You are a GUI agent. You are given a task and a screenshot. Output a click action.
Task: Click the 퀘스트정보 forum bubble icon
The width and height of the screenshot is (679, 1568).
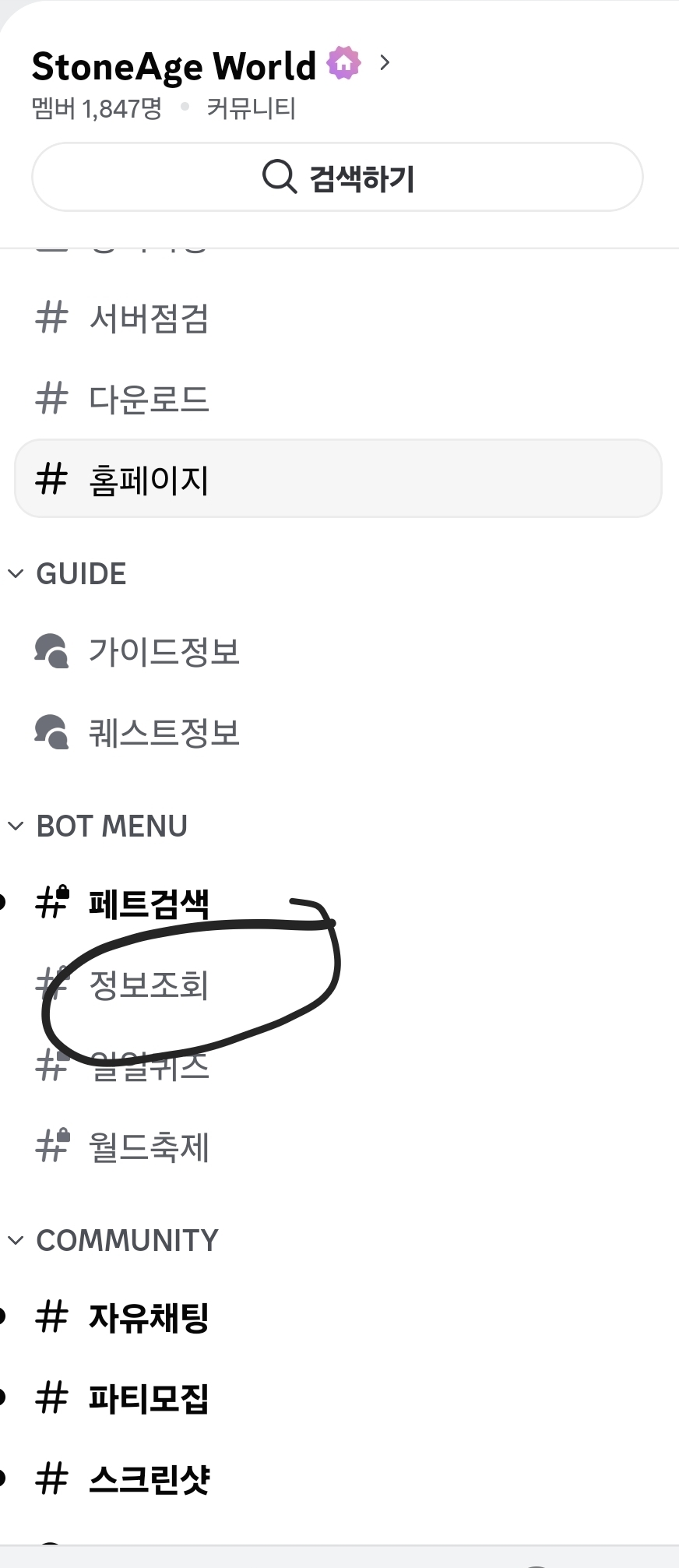click(x=51, y=732)
